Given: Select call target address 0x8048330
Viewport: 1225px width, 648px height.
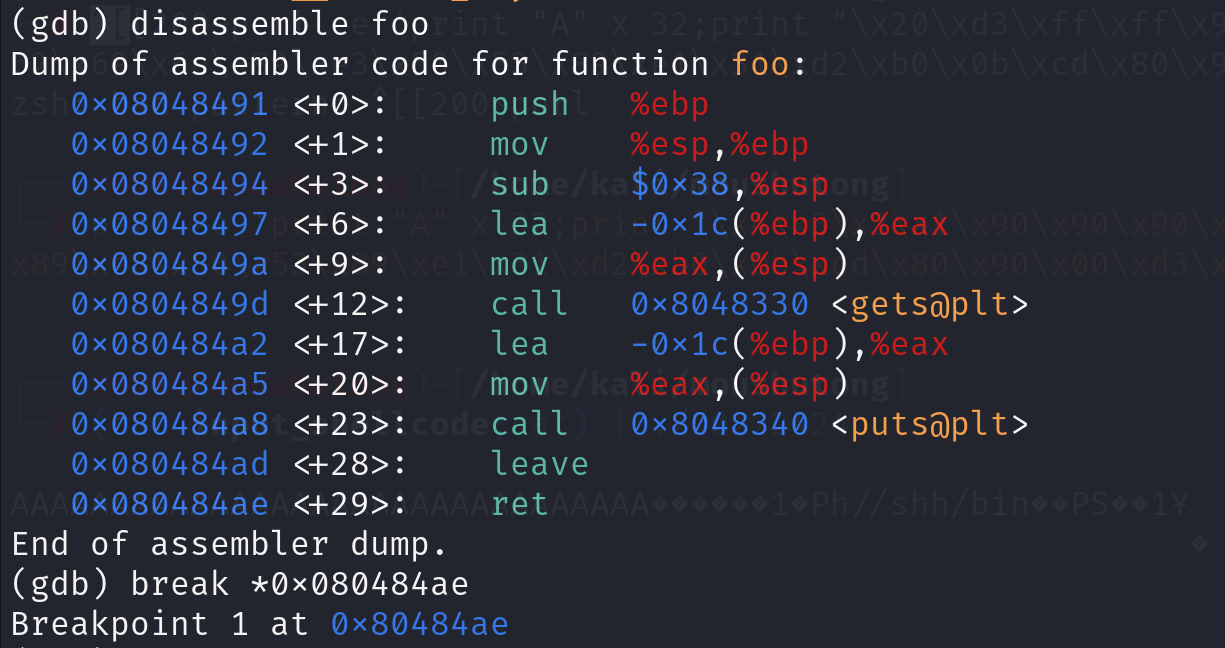Looking at the screenshot, I should pos(720,304).
